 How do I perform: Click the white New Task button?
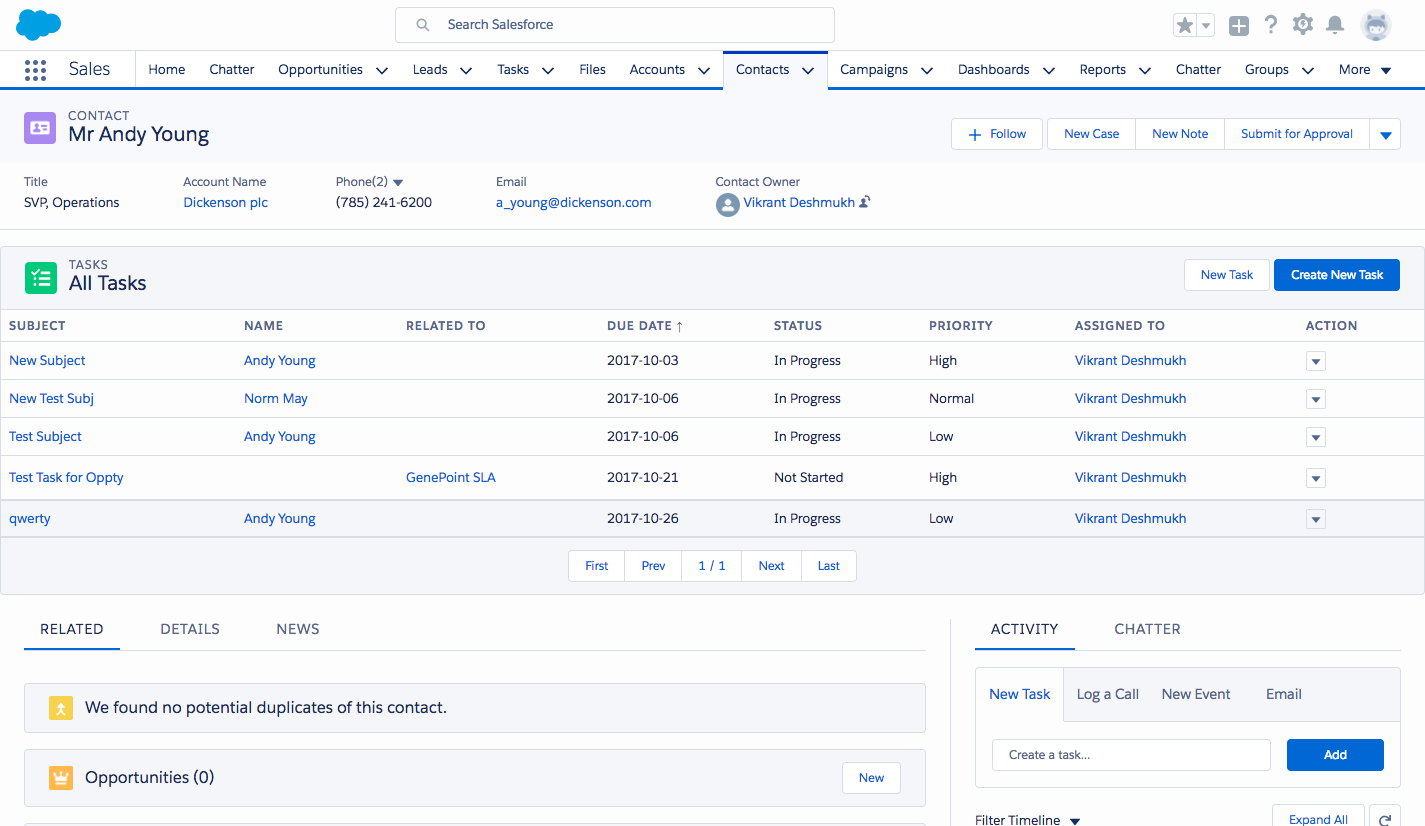click(1227, 275)
